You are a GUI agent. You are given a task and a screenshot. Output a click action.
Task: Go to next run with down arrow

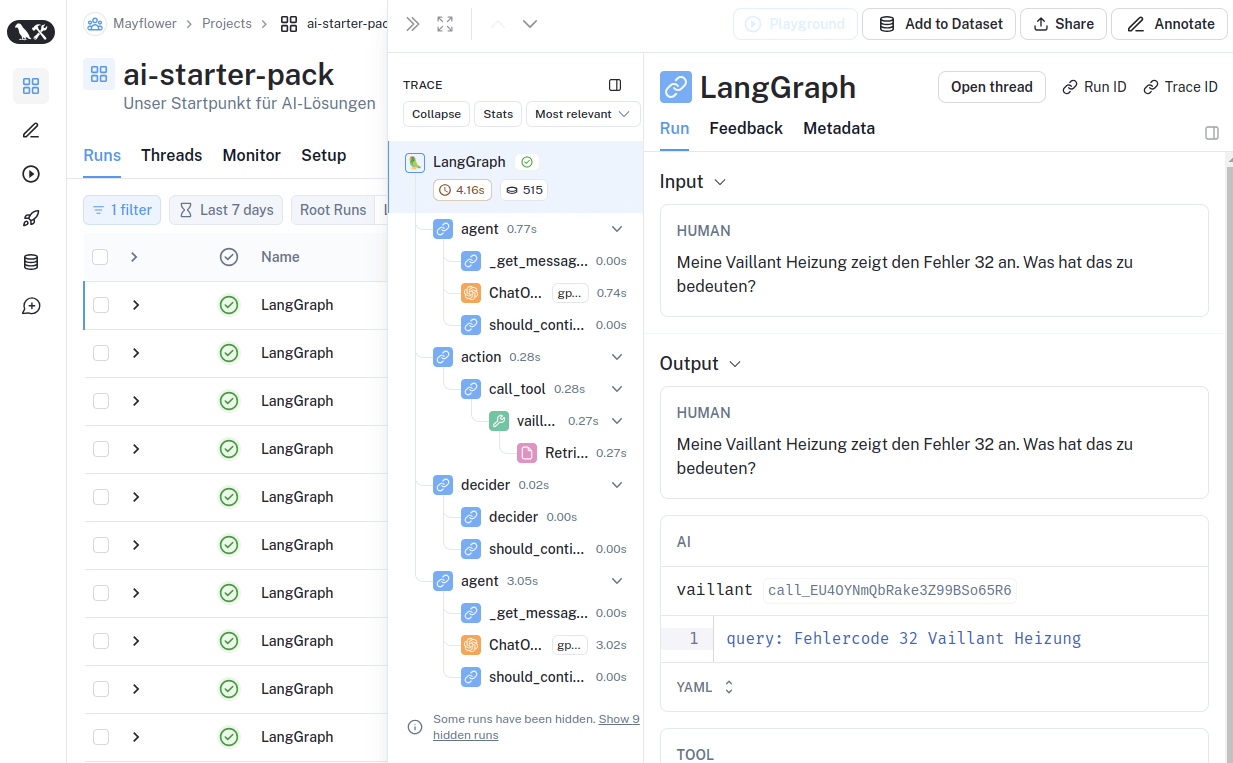click(x=530, y=24)
